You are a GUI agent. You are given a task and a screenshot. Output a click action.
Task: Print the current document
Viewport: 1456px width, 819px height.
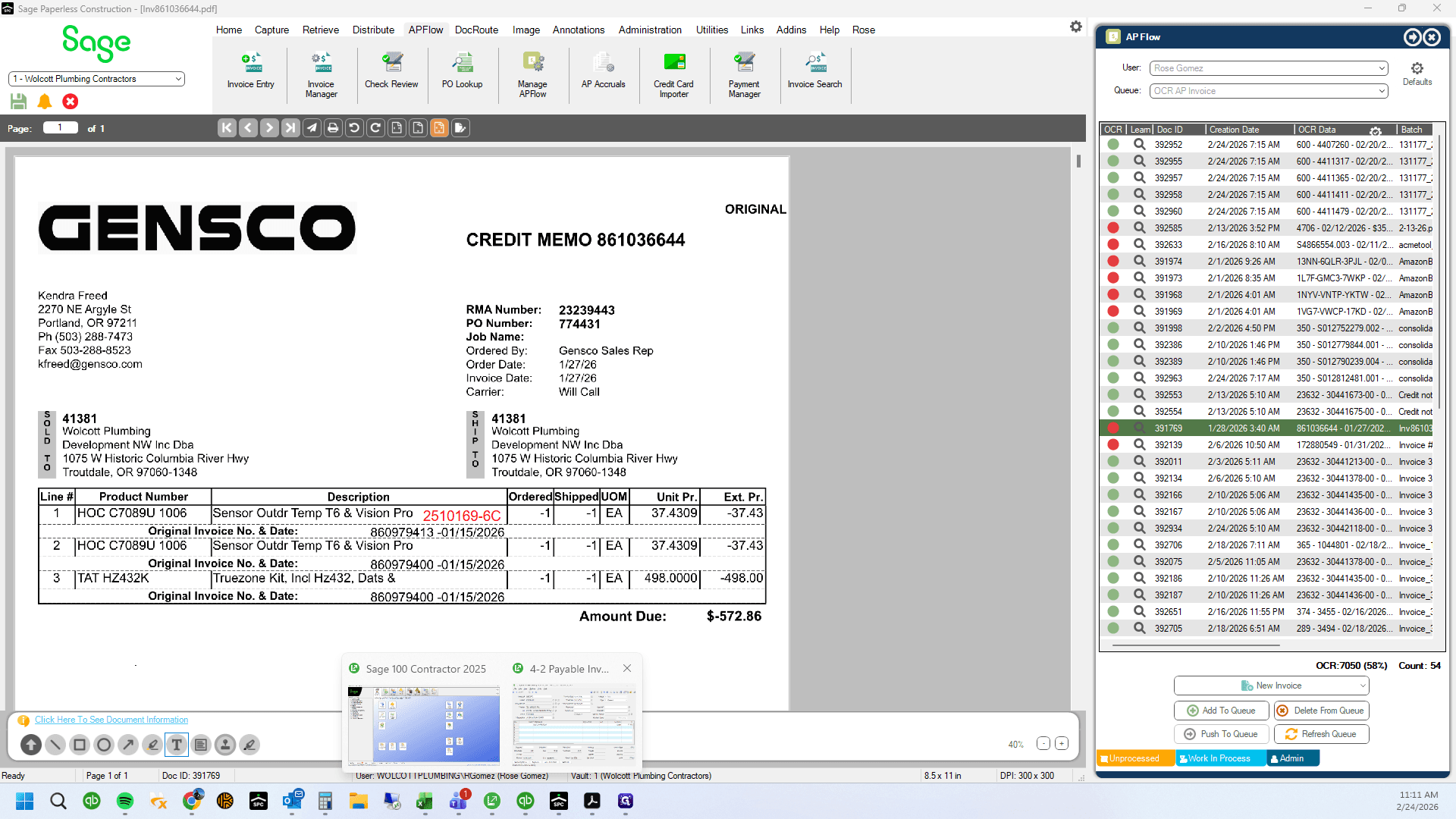pos(333,128)
